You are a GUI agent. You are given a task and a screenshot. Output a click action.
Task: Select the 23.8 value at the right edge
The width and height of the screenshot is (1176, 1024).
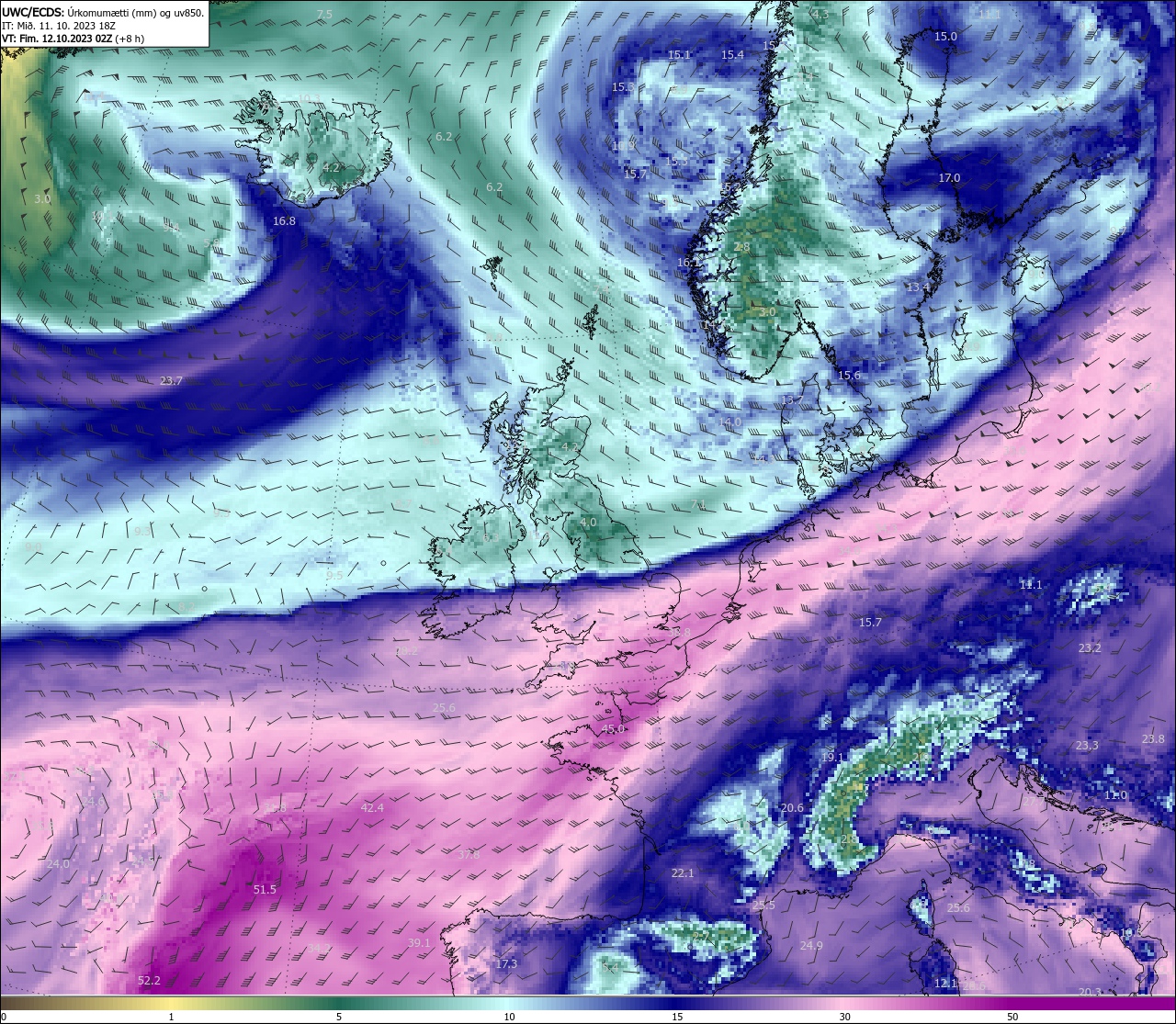[1153, 739]
